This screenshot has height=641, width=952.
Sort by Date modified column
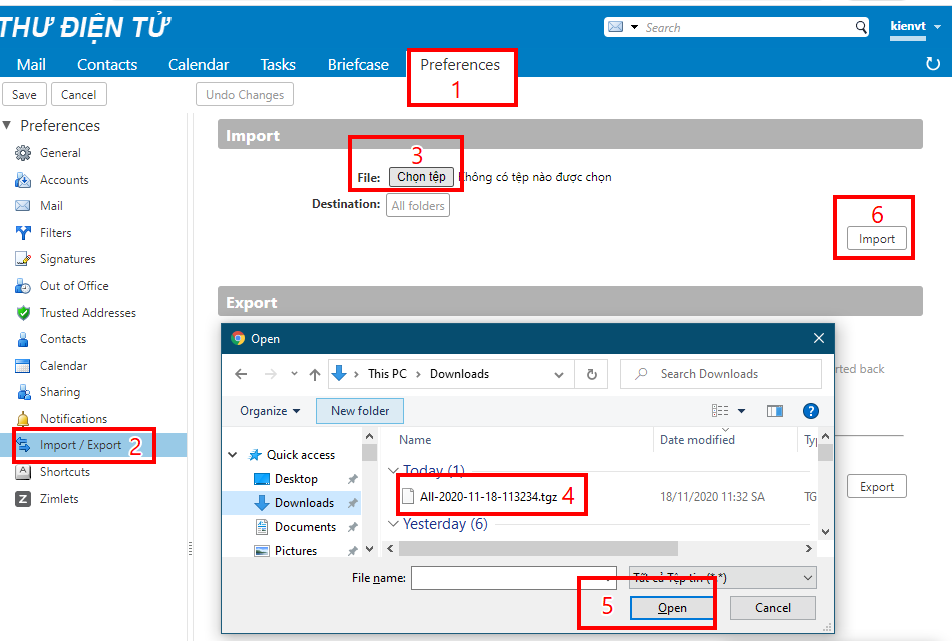697,439
